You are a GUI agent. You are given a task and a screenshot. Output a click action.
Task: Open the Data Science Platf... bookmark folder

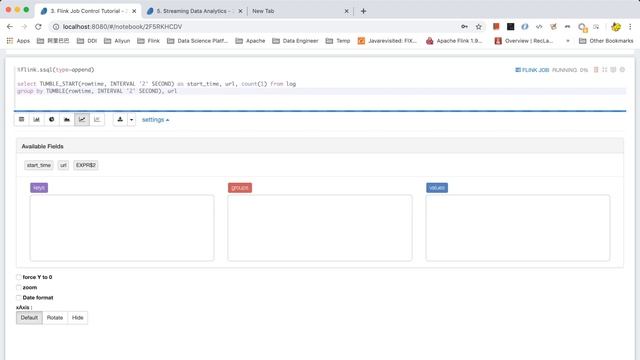(x=198, y=41)
